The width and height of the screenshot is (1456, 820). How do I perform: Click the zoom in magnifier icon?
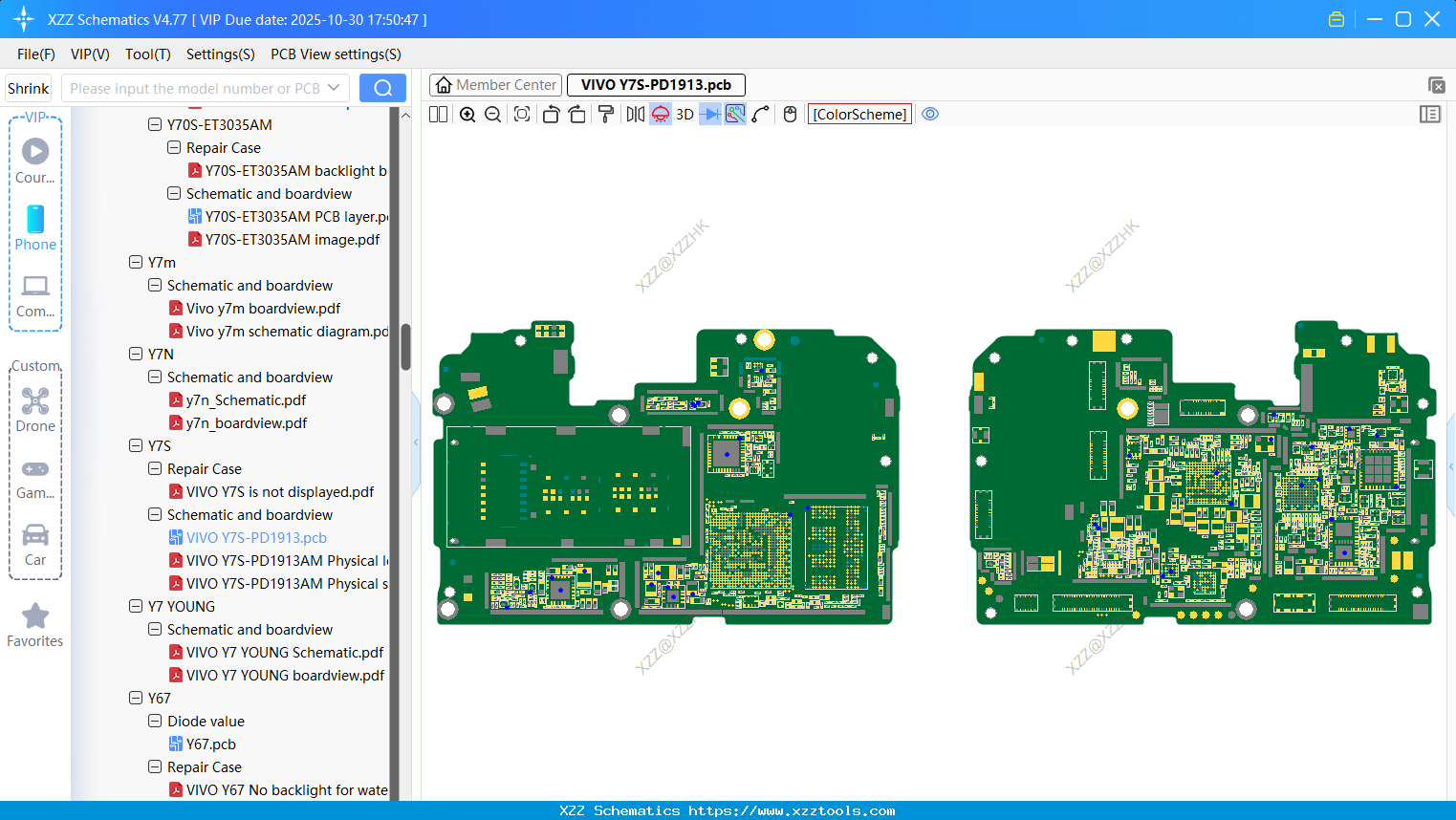(467, 115)
